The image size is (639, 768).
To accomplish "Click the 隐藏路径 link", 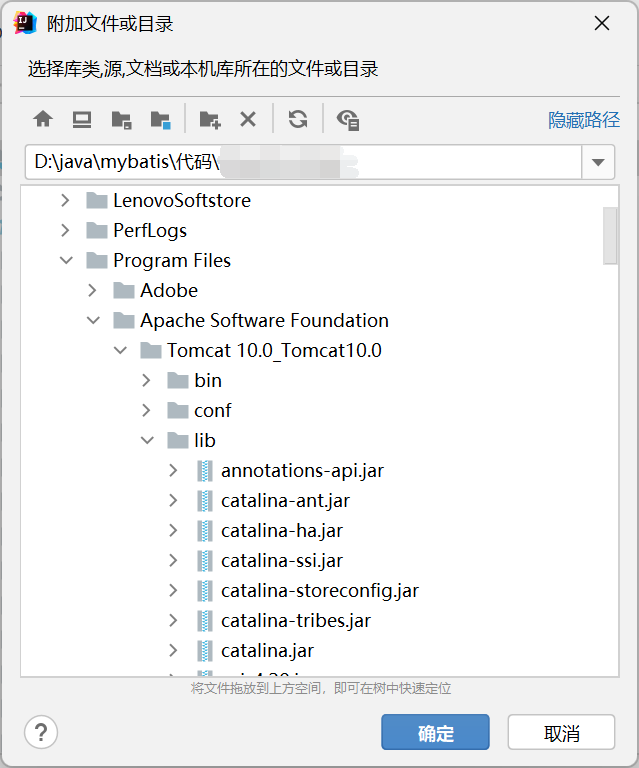I will (584, 120).
